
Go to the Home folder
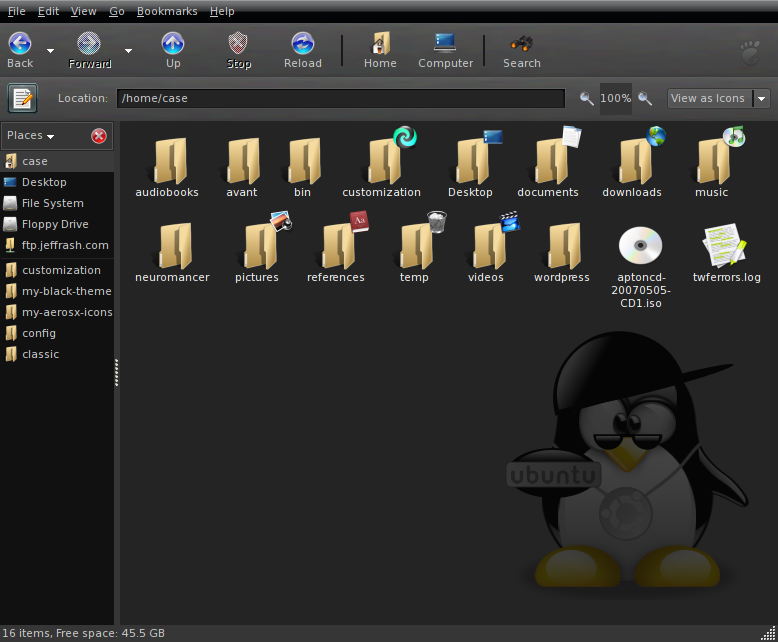tap(380, 50)
